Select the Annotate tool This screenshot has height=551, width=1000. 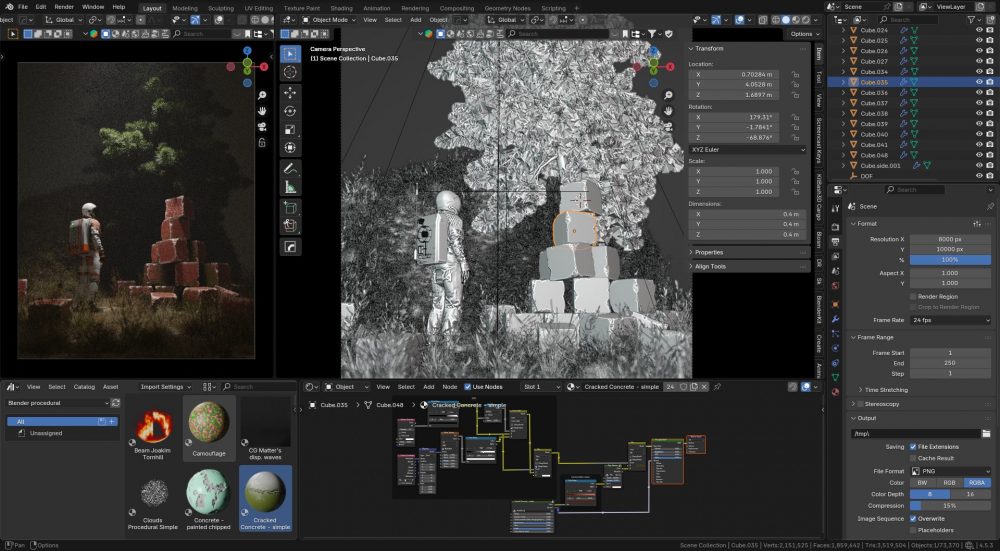[x=290, y=169]
